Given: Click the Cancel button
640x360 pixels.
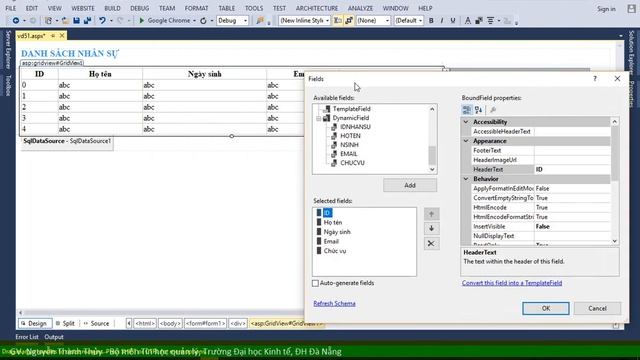Looking at the screenshot, I should 597,309.
